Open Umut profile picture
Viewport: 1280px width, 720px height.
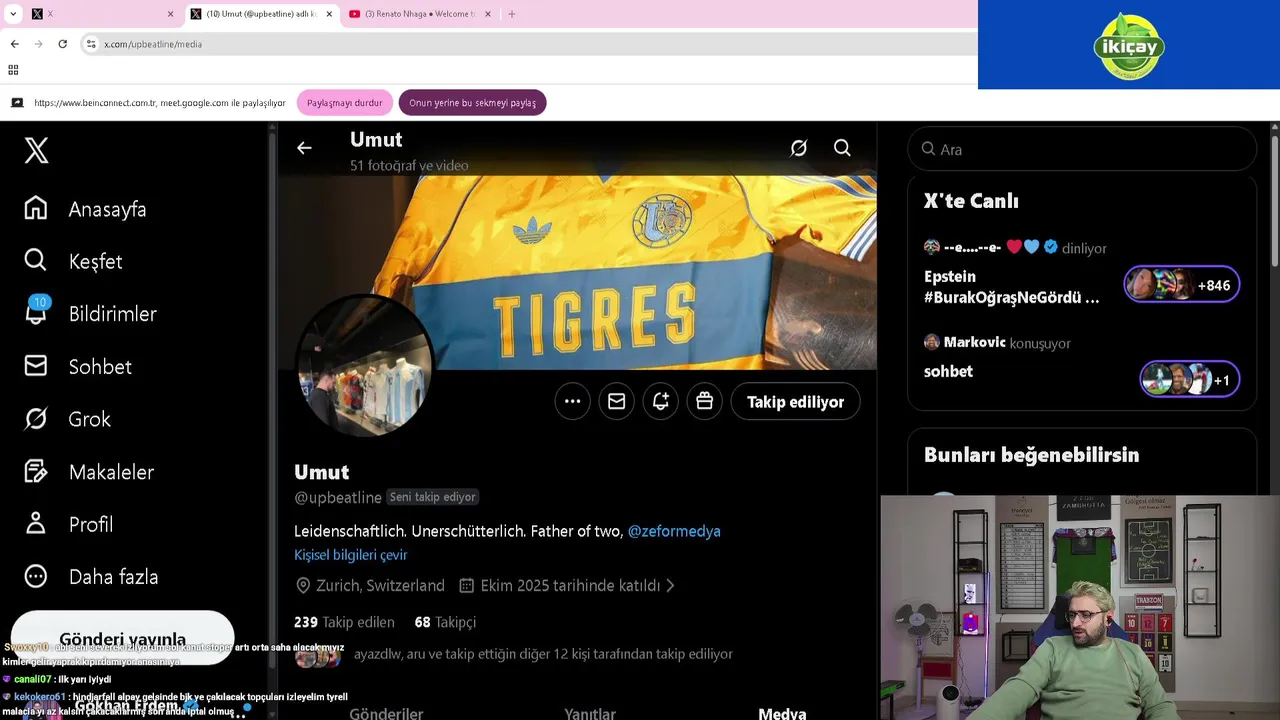pyautogui.click(x=365, y=366)
